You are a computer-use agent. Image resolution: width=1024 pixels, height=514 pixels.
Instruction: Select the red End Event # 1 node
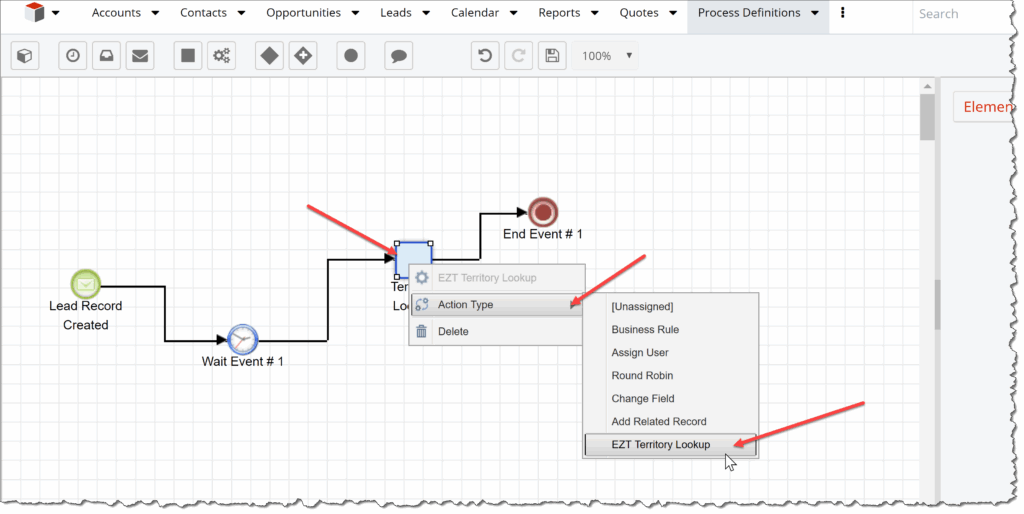543,212
